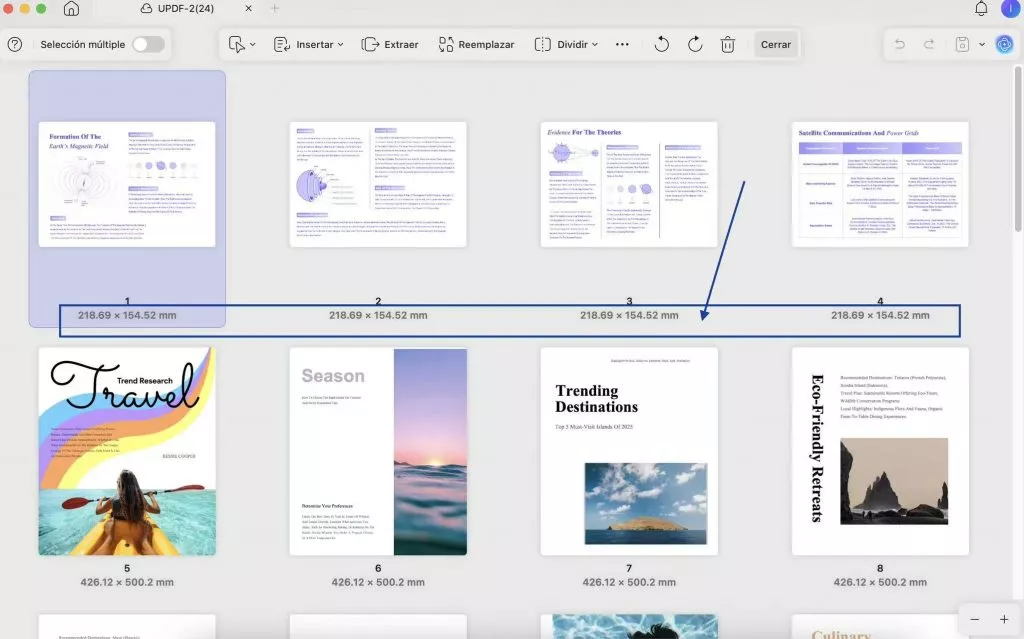
Task: Click the Extraer pages button
Action: point(390,44)
